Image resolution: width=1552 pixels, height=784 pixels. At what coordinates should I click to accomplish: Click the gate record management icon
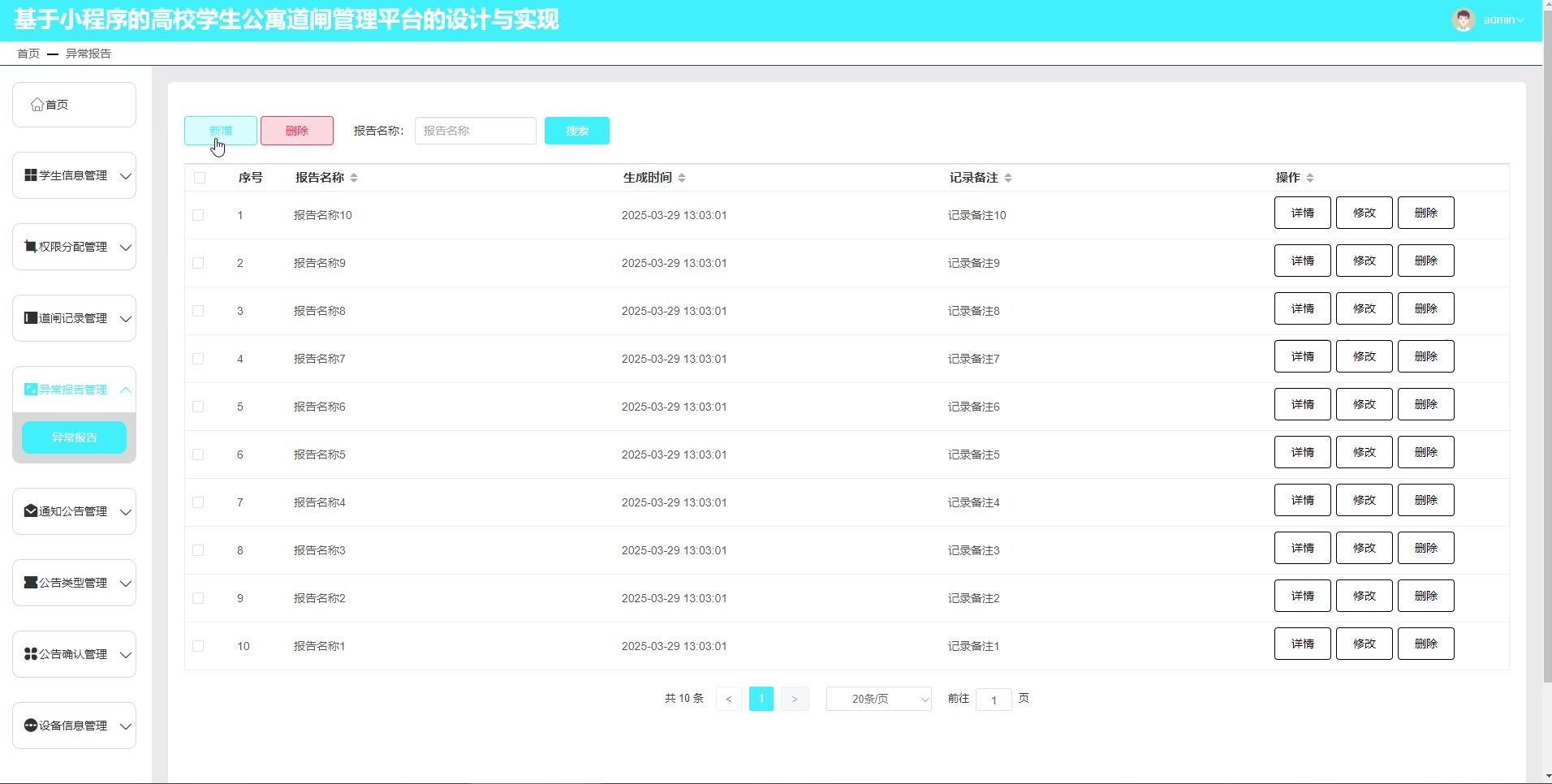(31, 318)
